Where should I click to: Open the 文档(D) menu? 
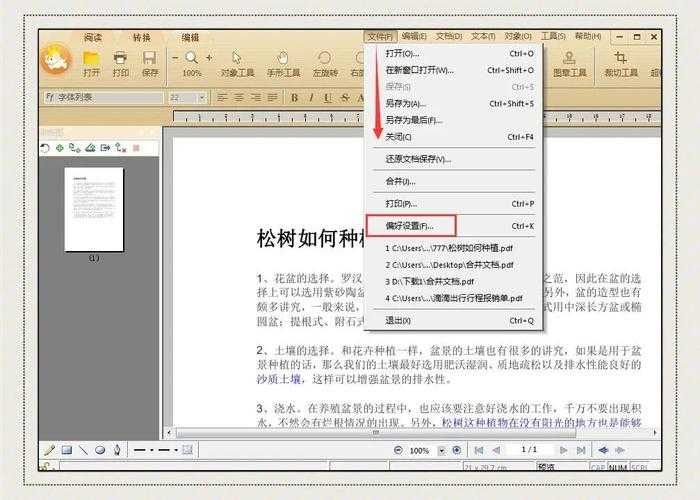point(449,36)
